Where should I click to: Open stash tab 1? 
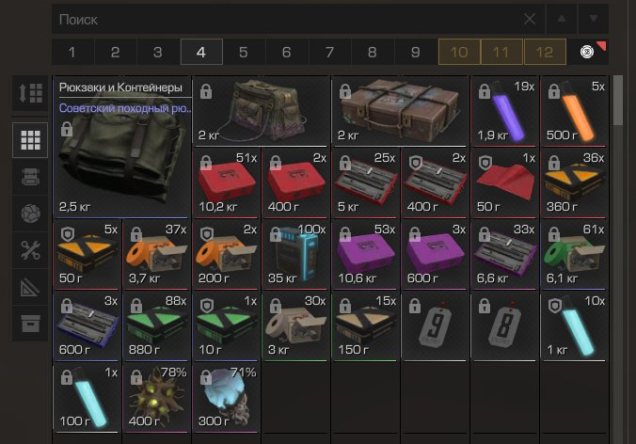72,52
